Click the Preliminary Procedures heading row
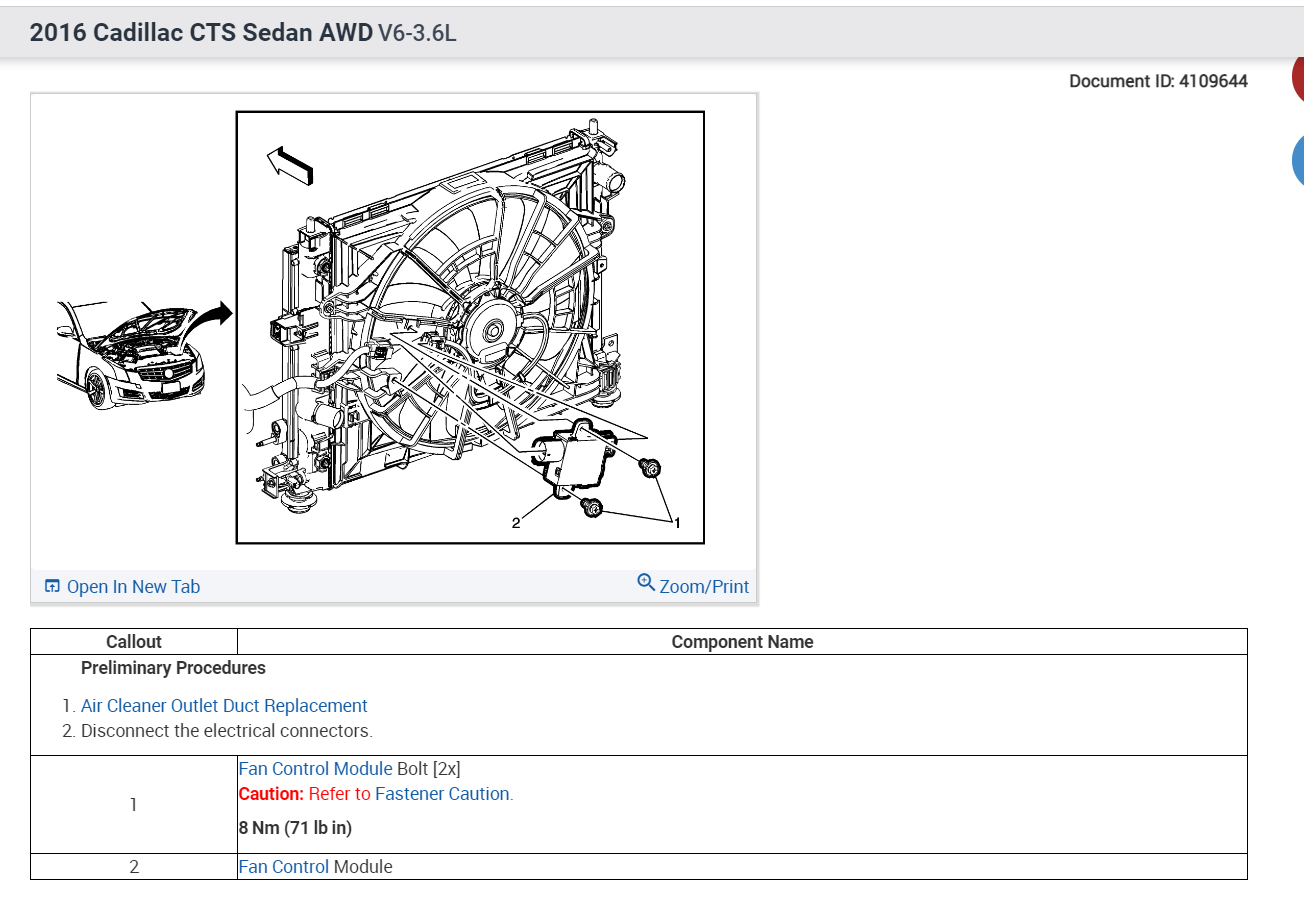Screen dimensions: 1304x920 (x=172, y=667)
